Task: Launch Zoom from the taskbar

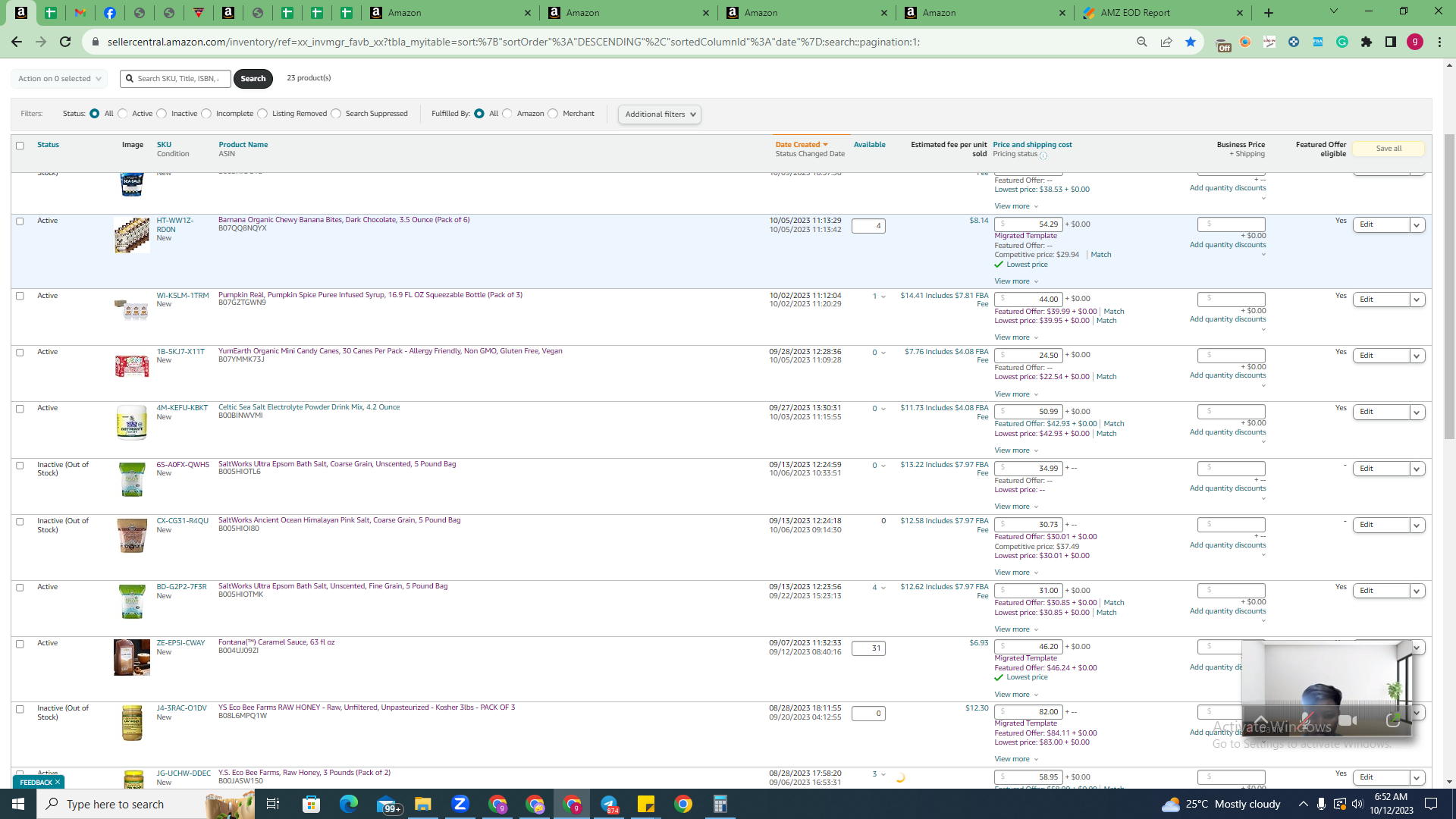Action: pos(460,804)
